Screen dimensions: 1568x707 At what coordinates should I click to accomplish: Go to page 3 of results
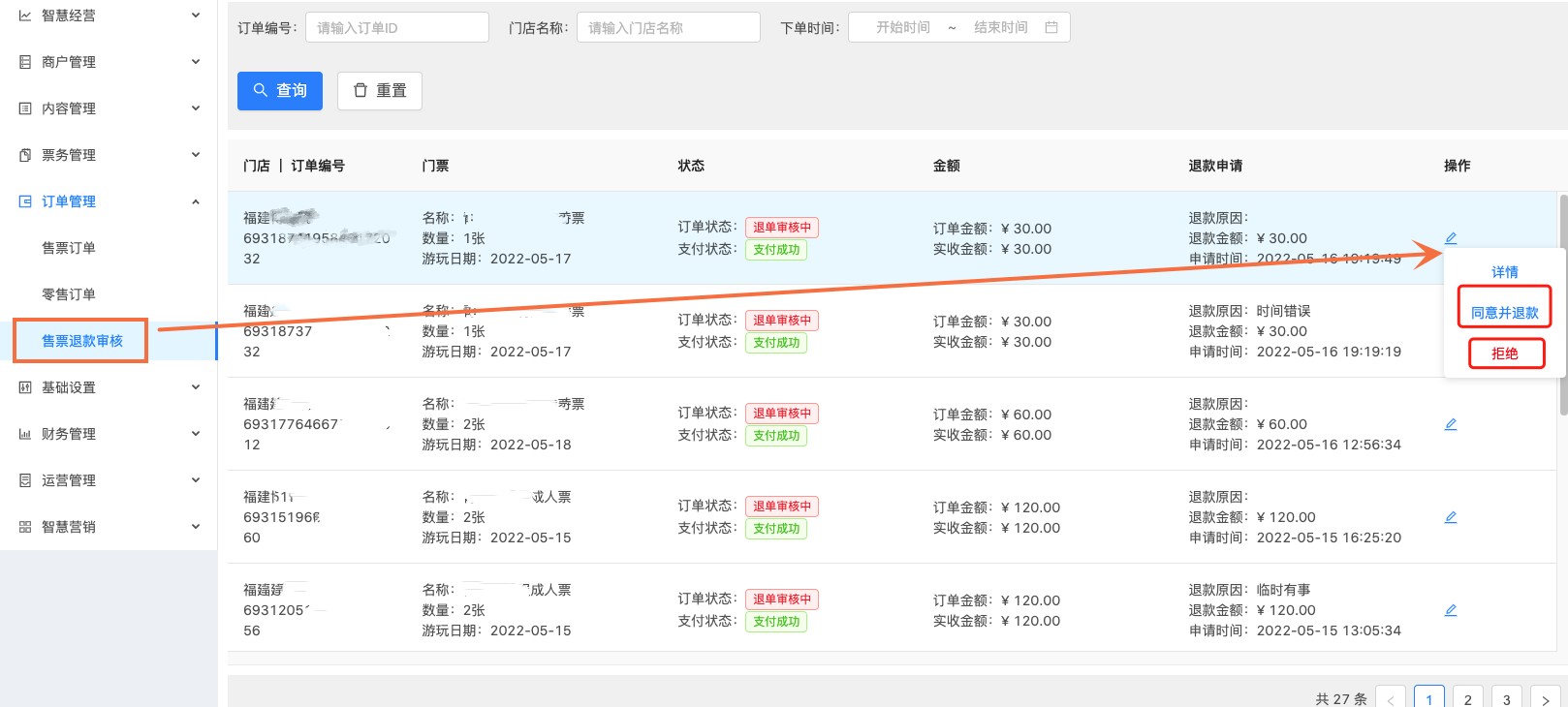click(x=1507, y=699)
